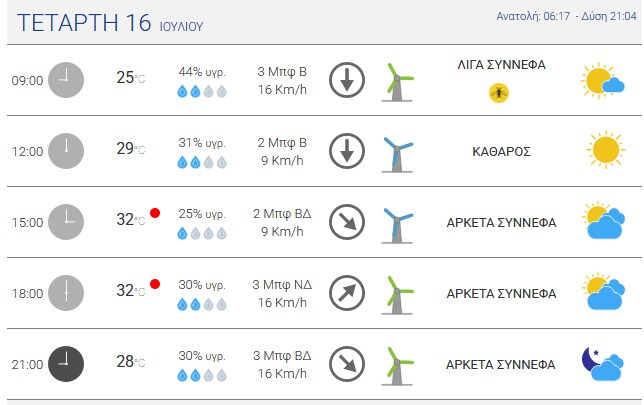Click the dark clock icon at 21:00
Viewport: 644px width, 405px height.
[x=66, y=364]
